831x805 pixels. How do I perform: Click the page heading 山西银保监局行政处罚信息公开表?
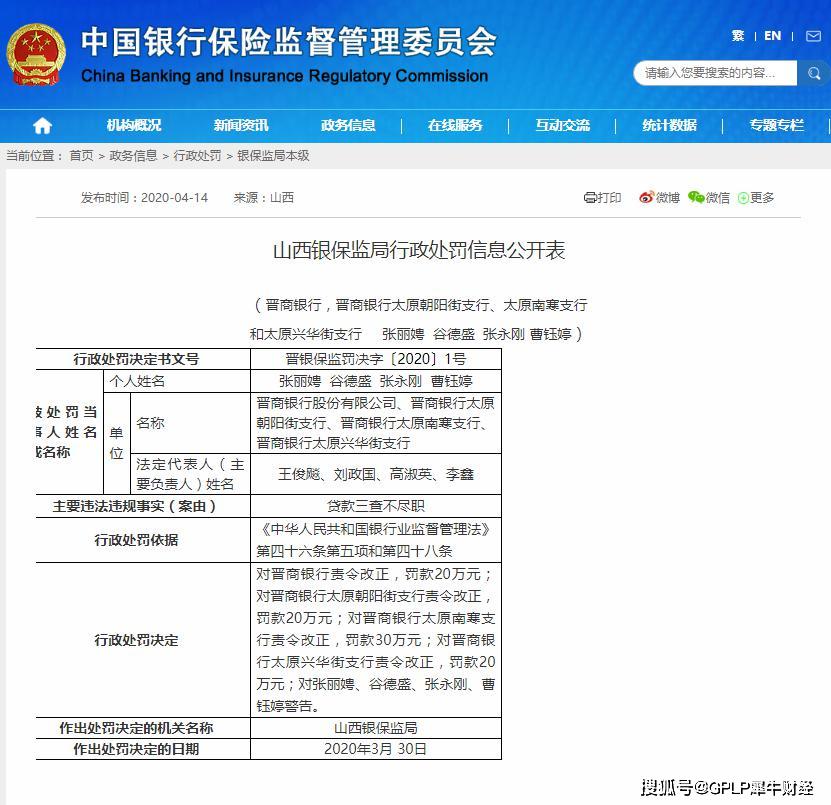419,251
